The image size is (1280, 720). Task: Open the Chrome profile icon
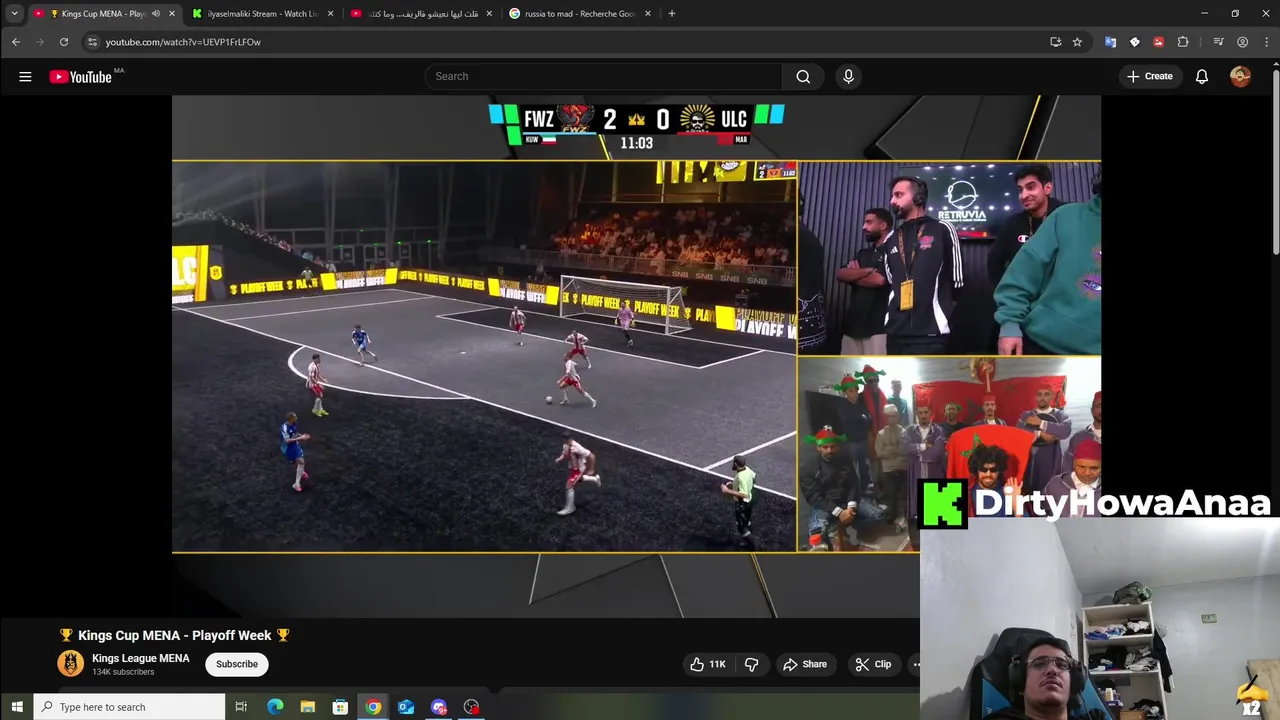[x=1243, y=42]
